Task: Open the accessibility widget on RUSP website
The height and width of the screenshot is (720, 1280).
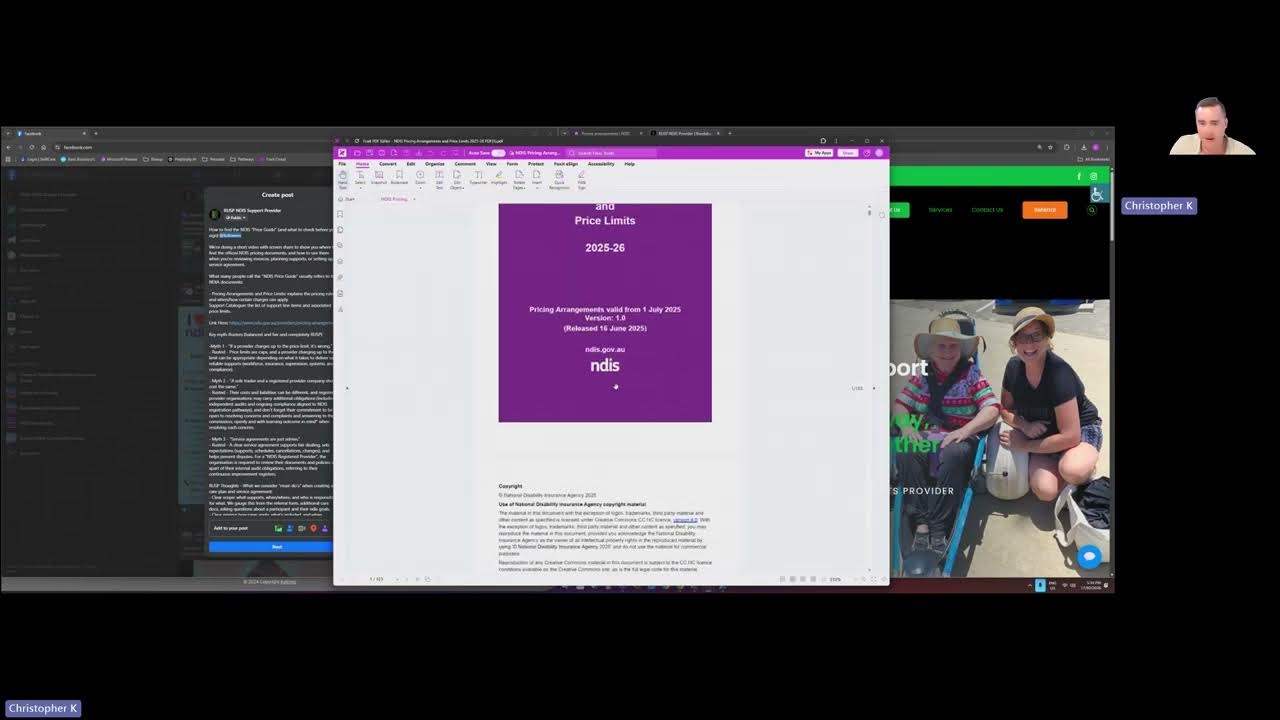Action: [x=1099, y=194]
